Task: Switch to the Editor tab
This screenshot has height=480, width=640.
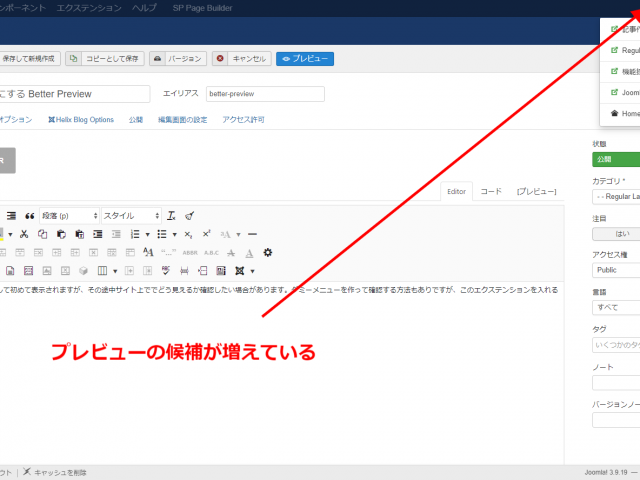Action: click(456, 191)
